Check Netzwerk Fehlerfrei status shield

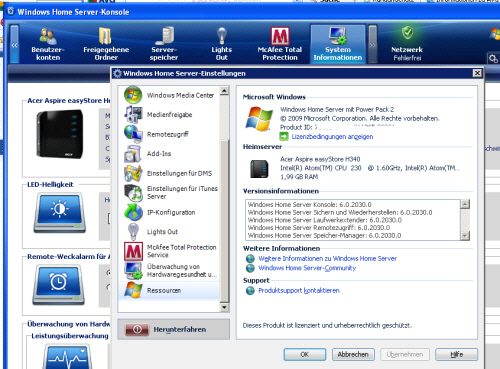[407, 33]
